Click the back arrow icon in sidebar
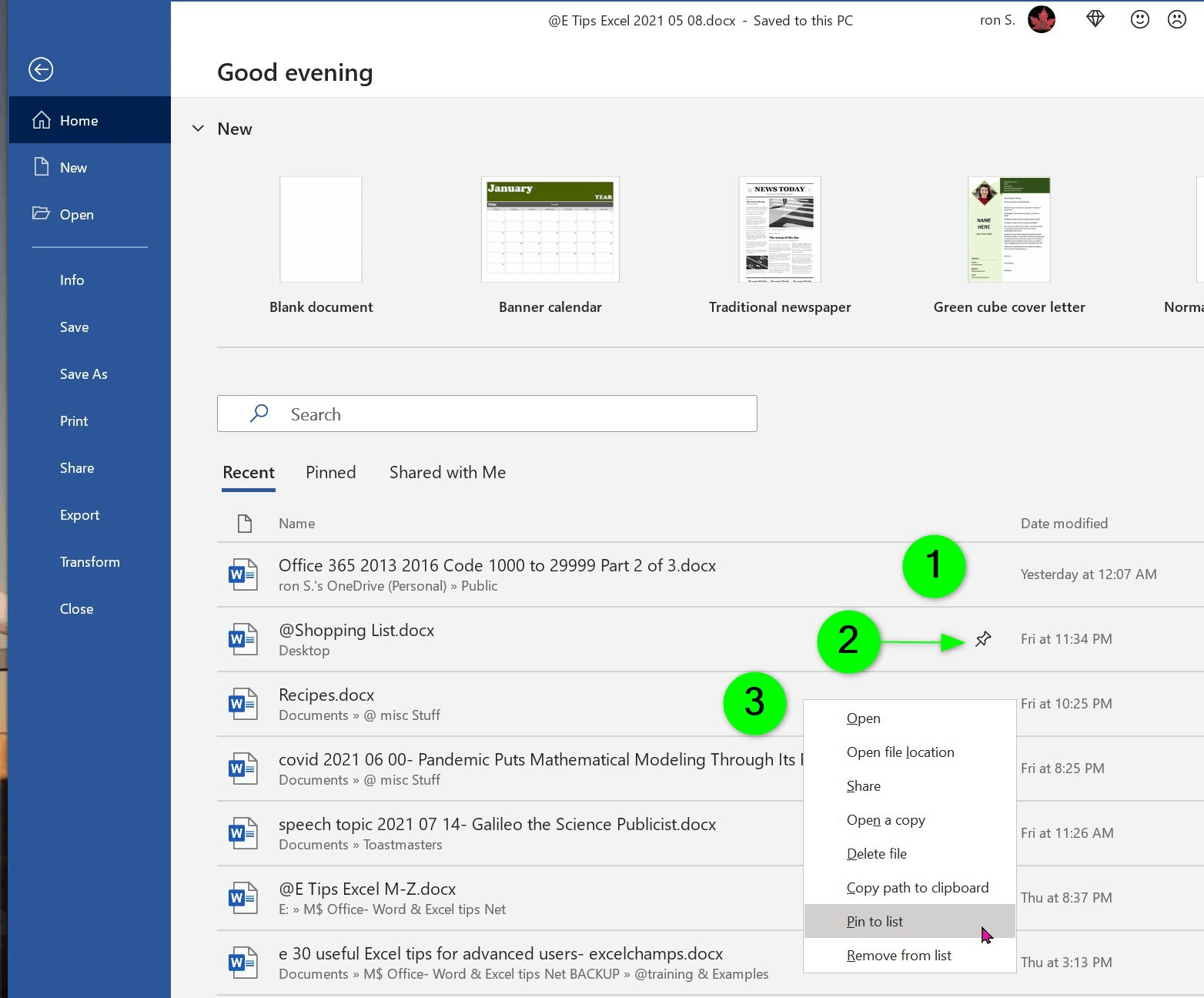The width and height of the screenshot is (1204, 998). coord(41,69)
